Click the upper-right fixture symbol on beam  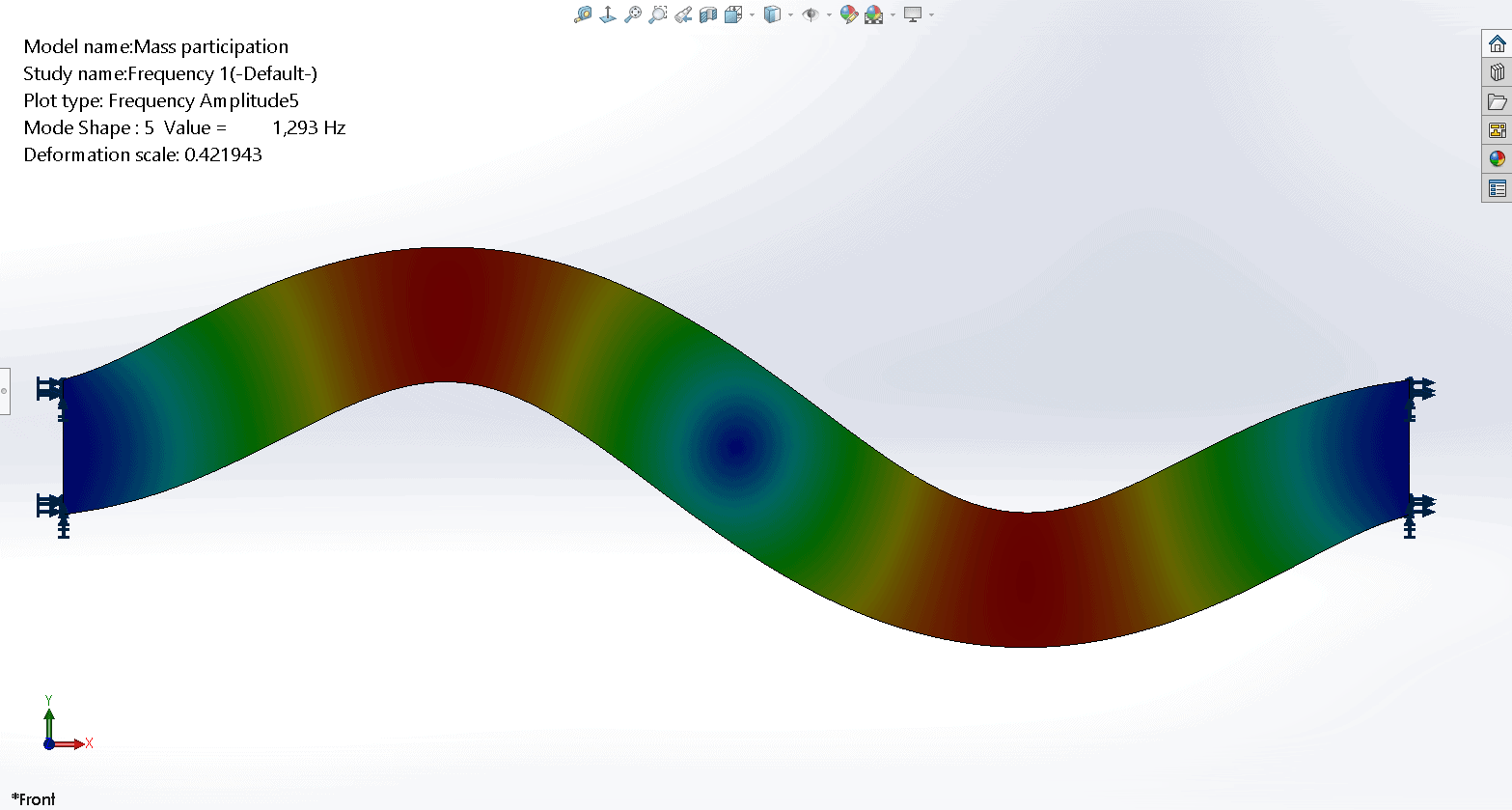click(x=1420, y=390)
